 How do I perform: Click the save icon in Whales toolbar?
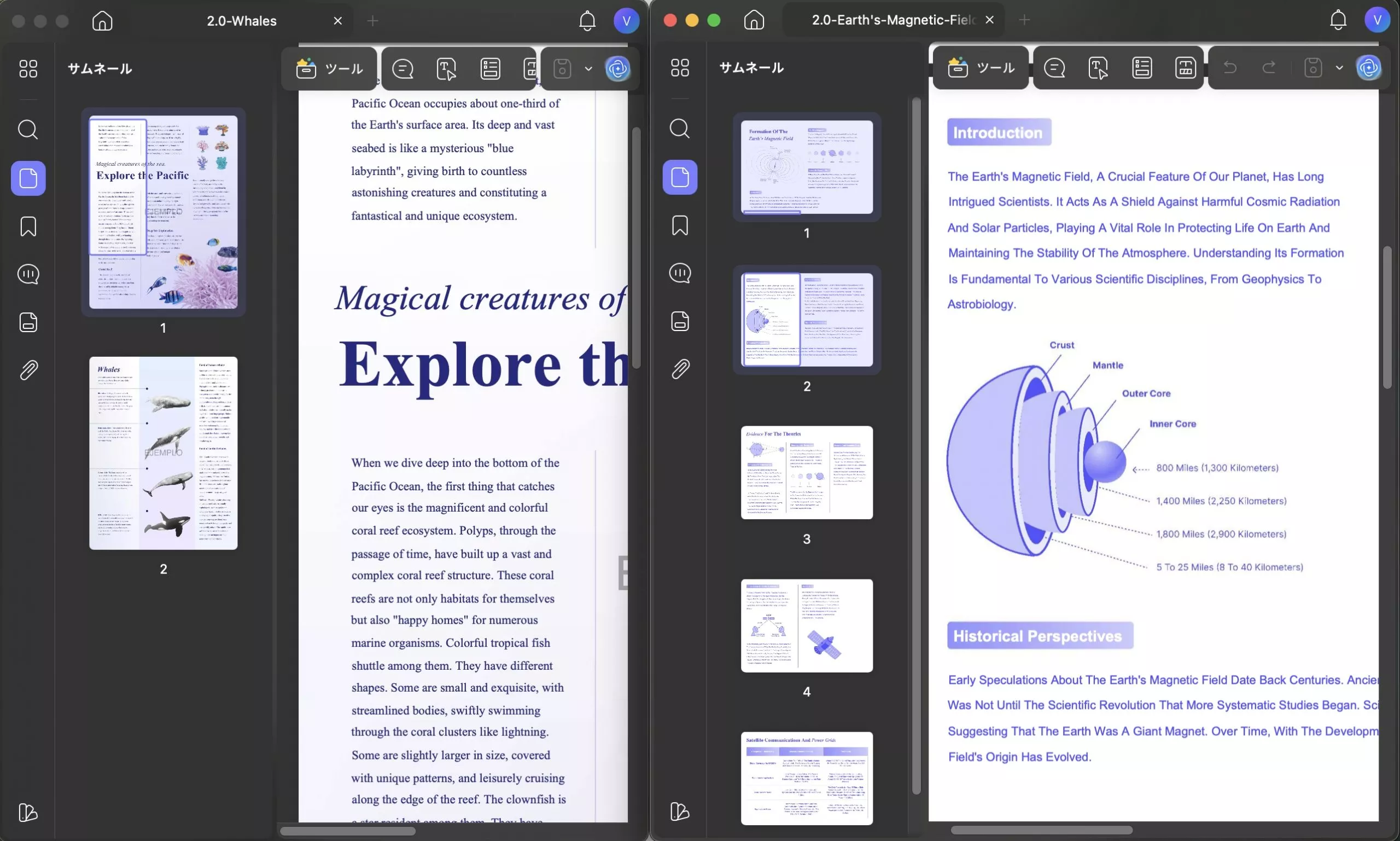pos(562,68)
